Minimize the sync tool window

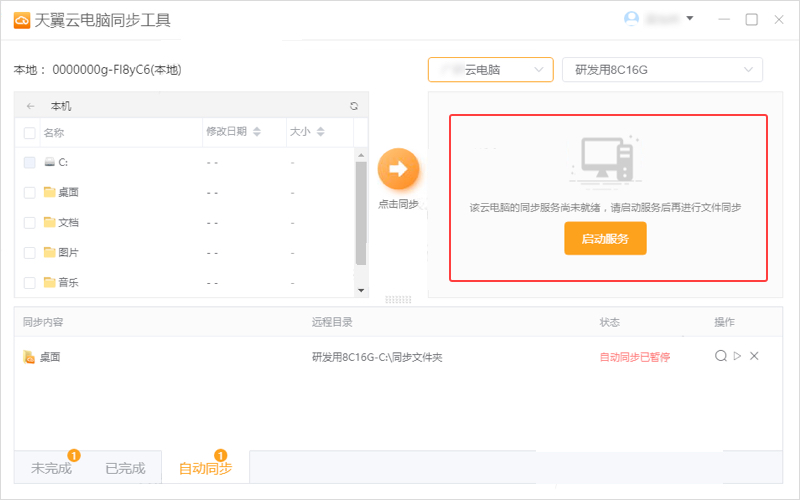point(724,19)
